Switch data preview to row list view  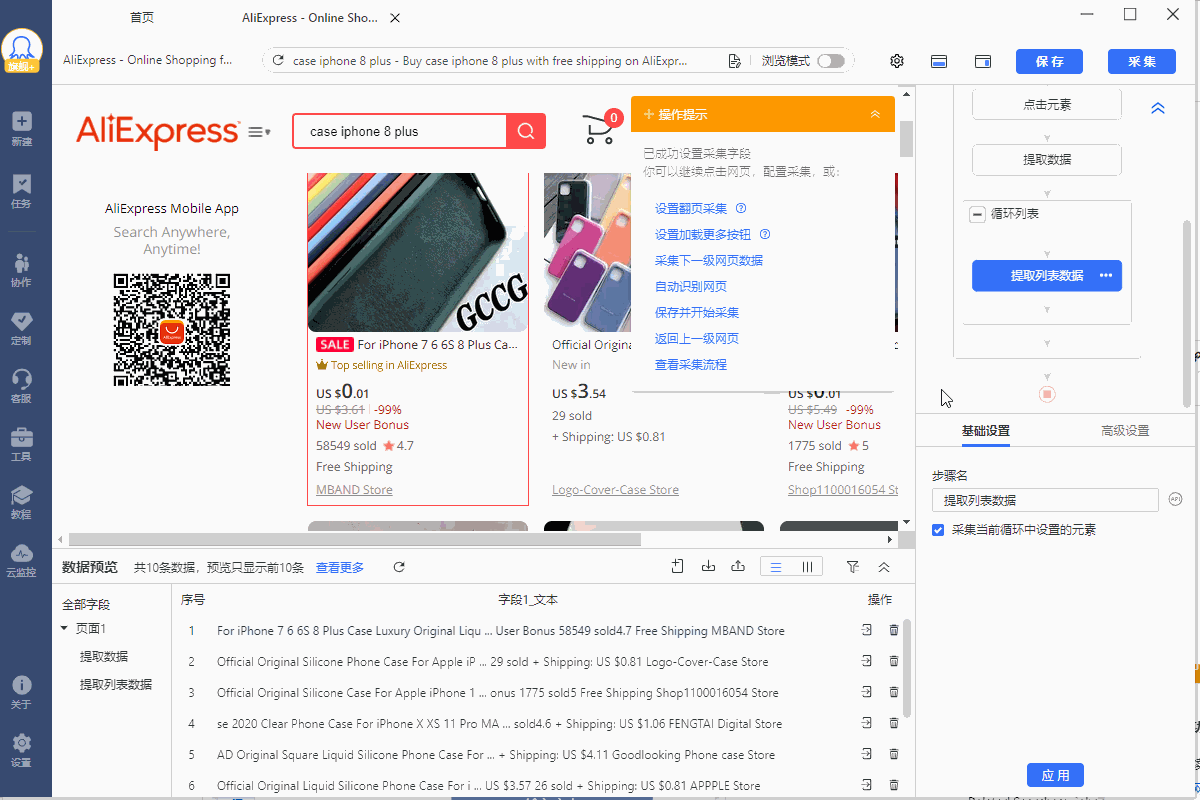click(x=776, y=567)
